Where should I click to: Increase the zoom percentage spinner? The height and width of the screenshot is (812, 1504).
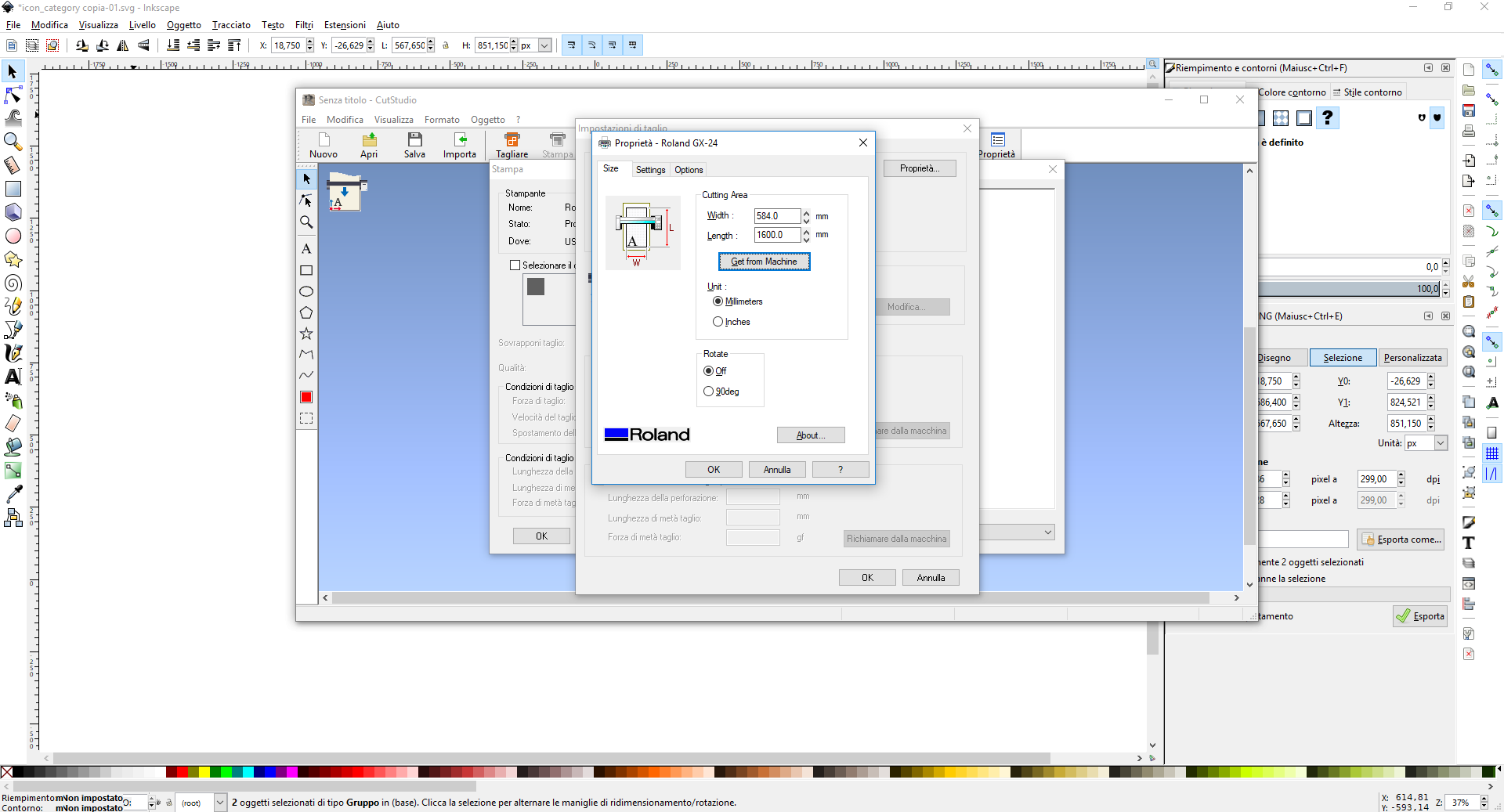[1484, 799]
